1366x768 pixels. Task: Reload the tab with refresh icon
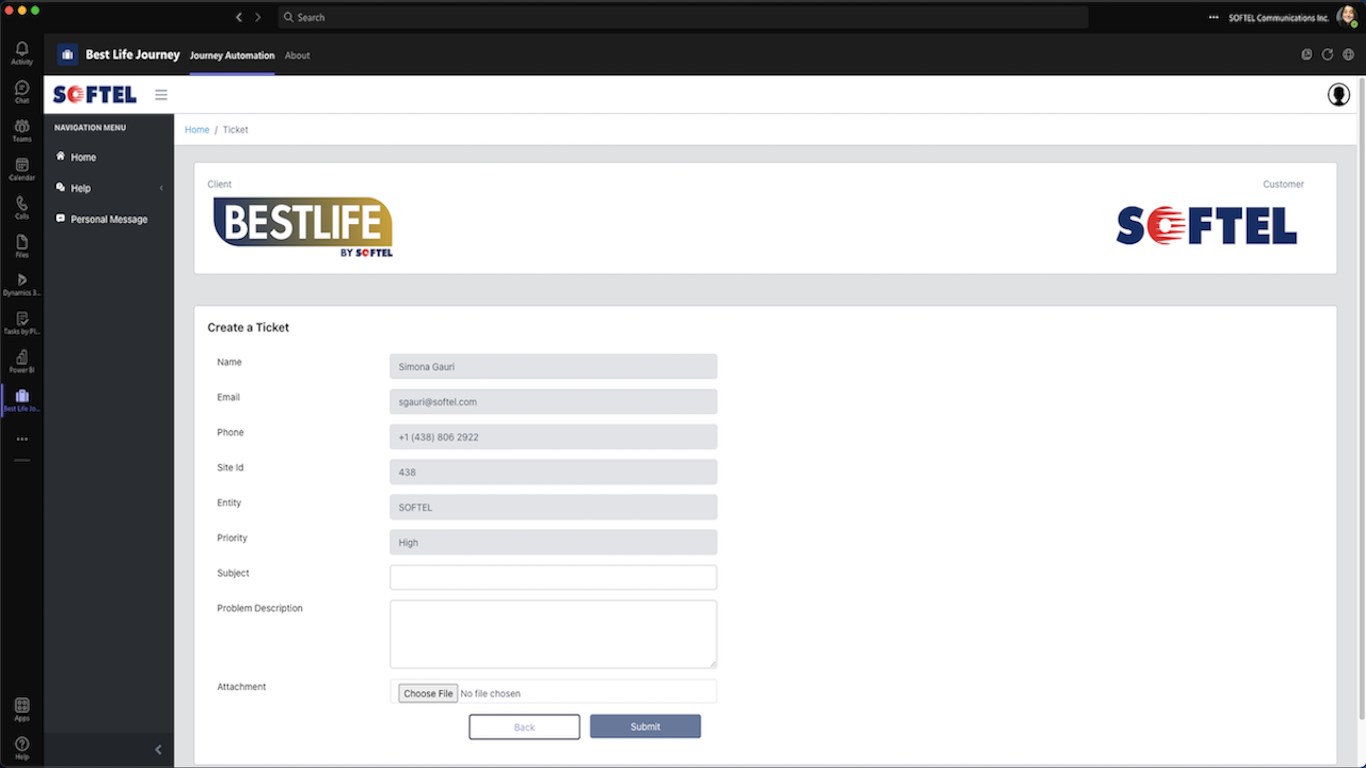click(1327, 55)
